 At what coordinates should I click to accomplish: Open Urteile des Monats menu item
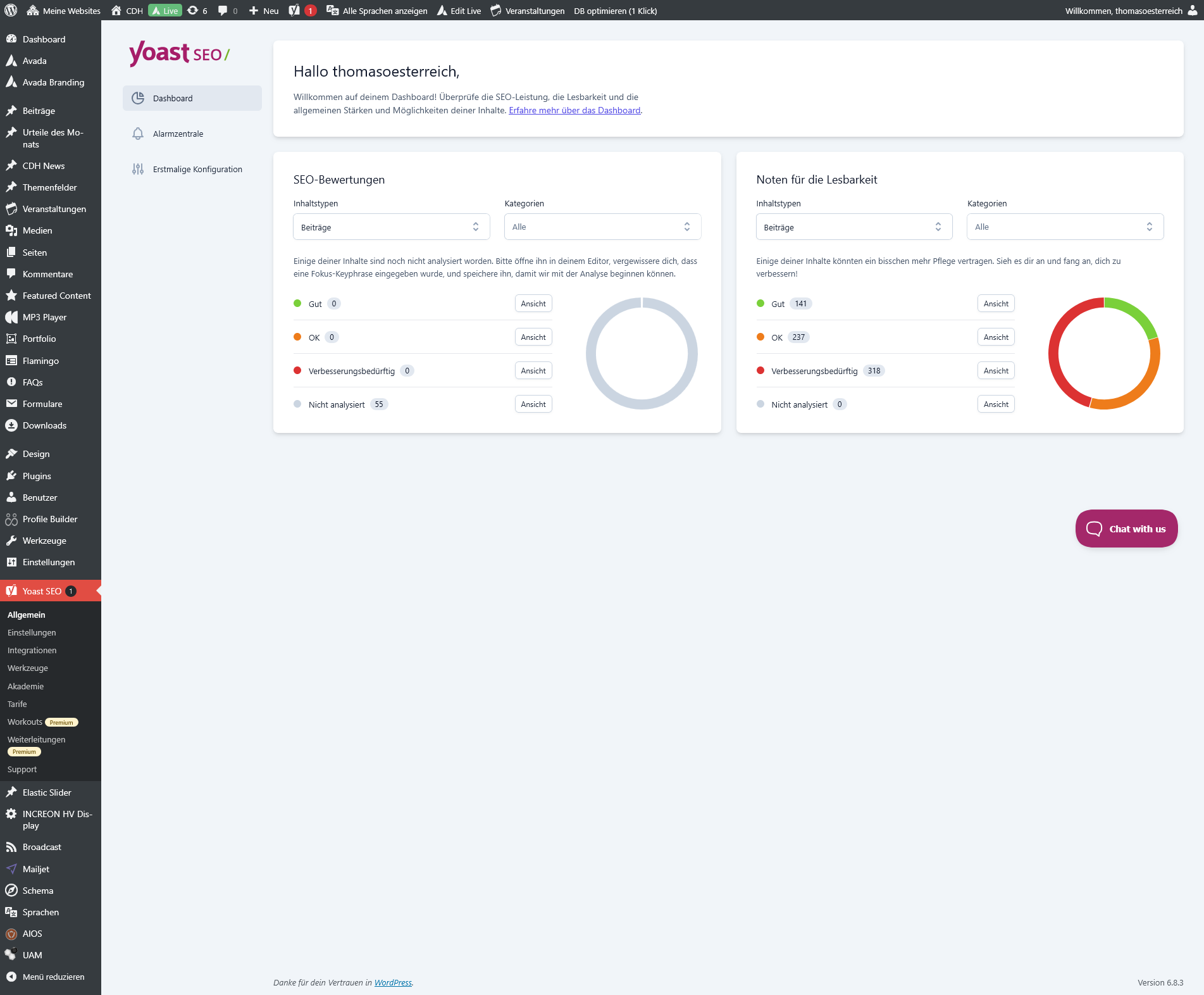pyautogui.click(x=51, y=138)
